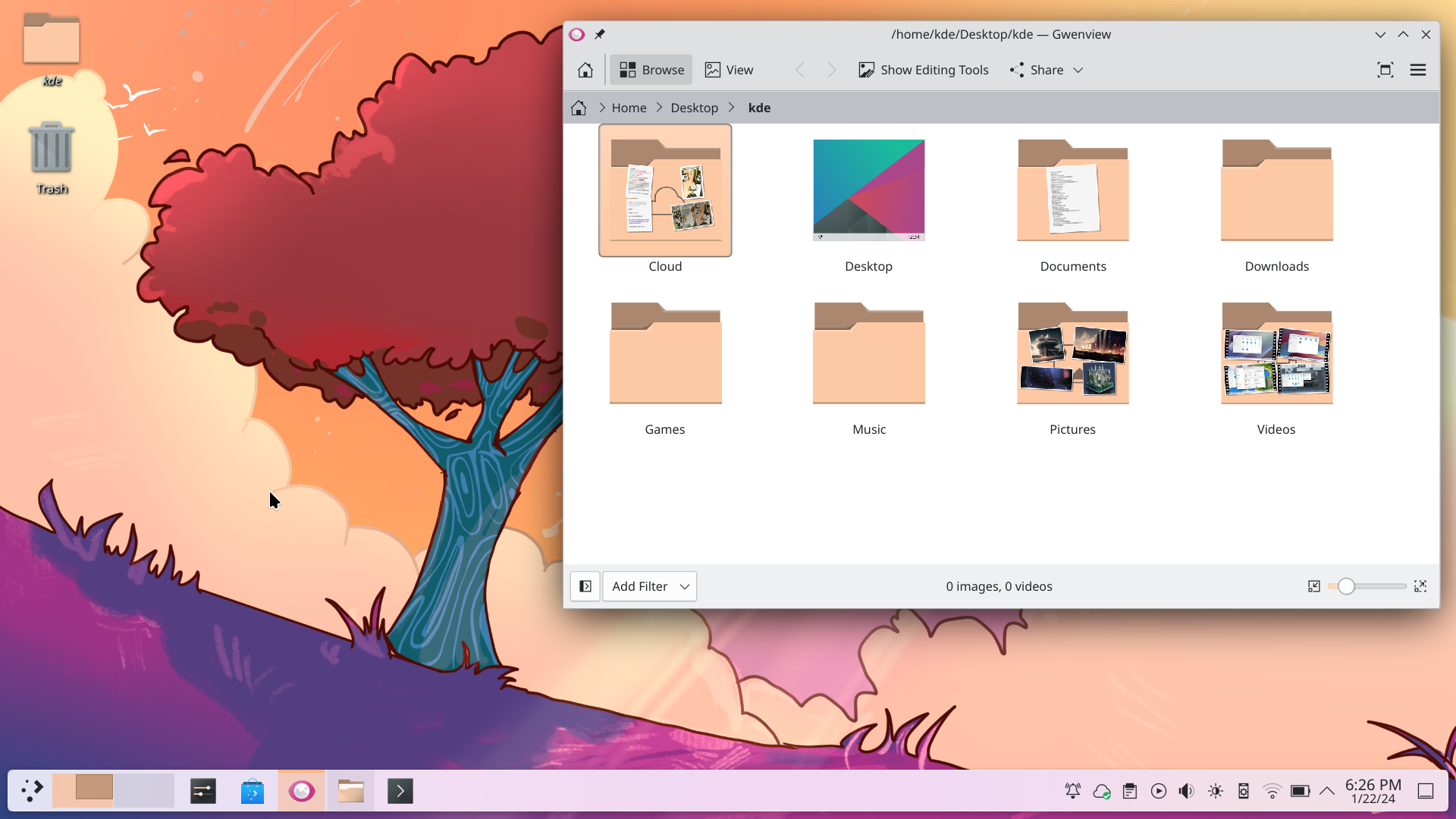Open System Settings from the taskbar
Viewport: 1456px width, 819px height.
click(x=202, y=791)
